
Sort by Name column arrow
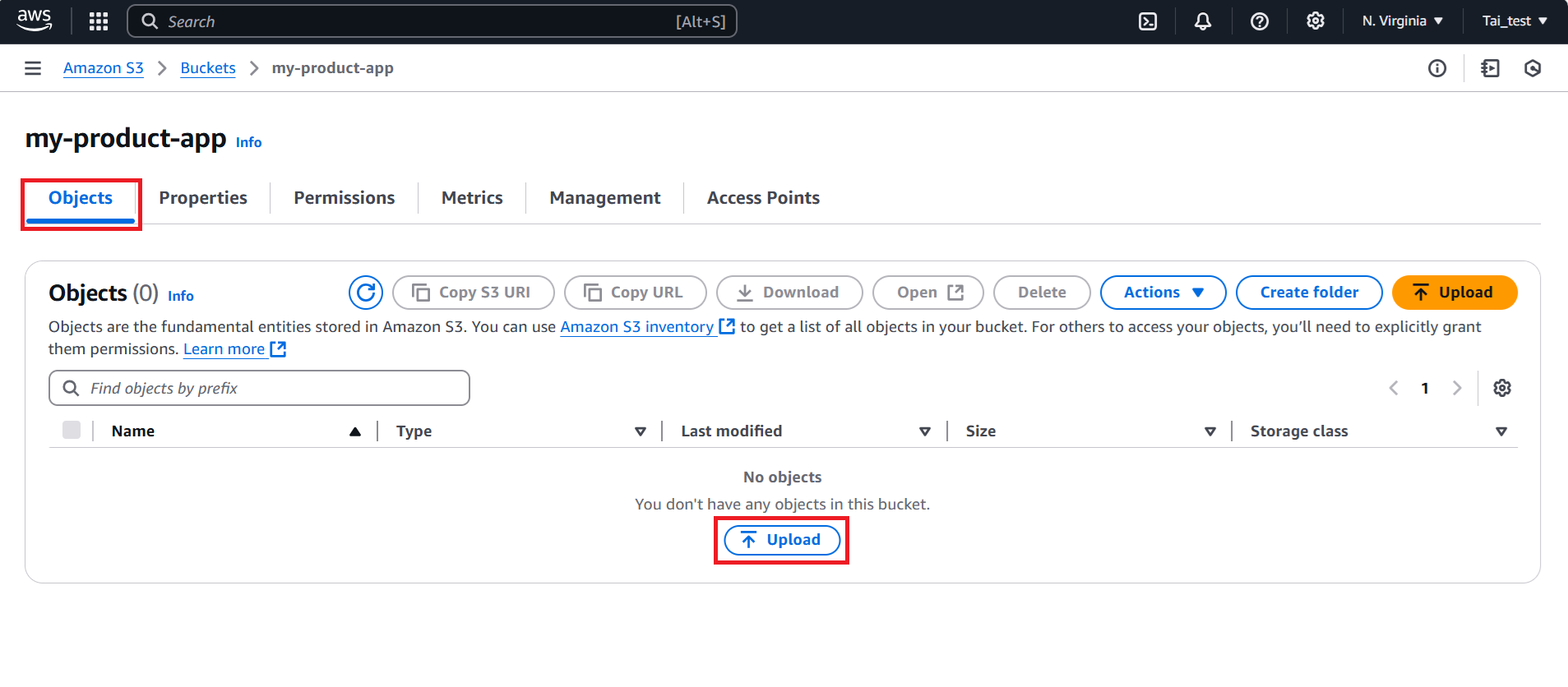coord(355,431)
